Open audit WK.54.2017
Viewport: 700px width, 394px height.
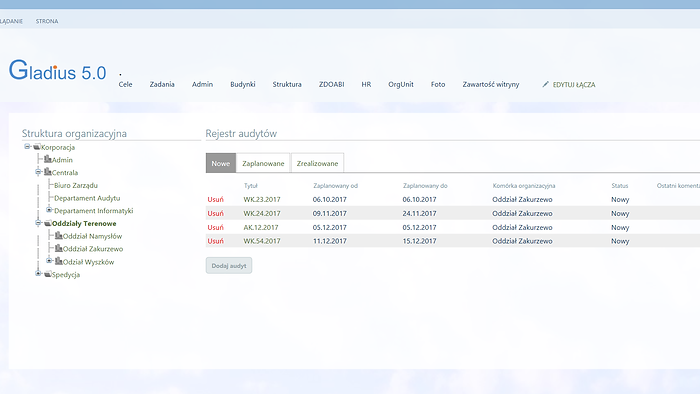[x=262, y=241]
